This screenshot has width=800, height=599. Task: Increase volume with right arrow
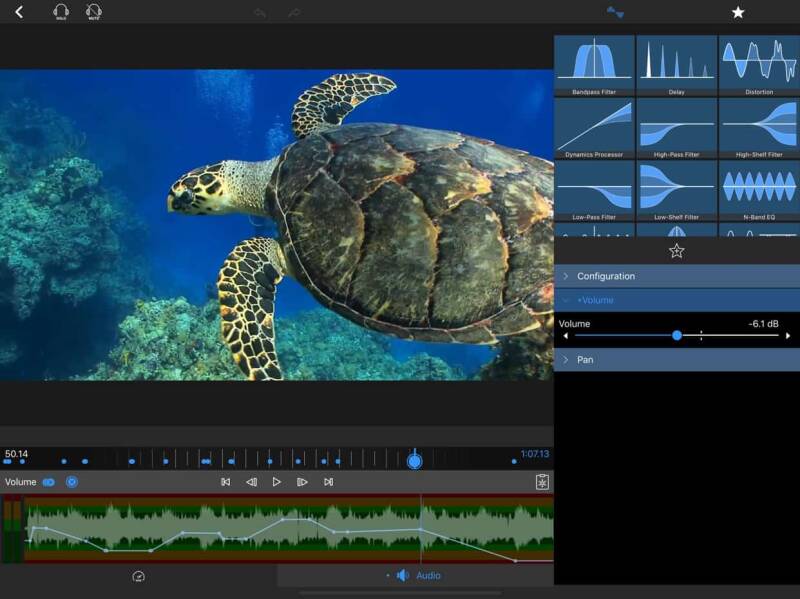point(788,336)
